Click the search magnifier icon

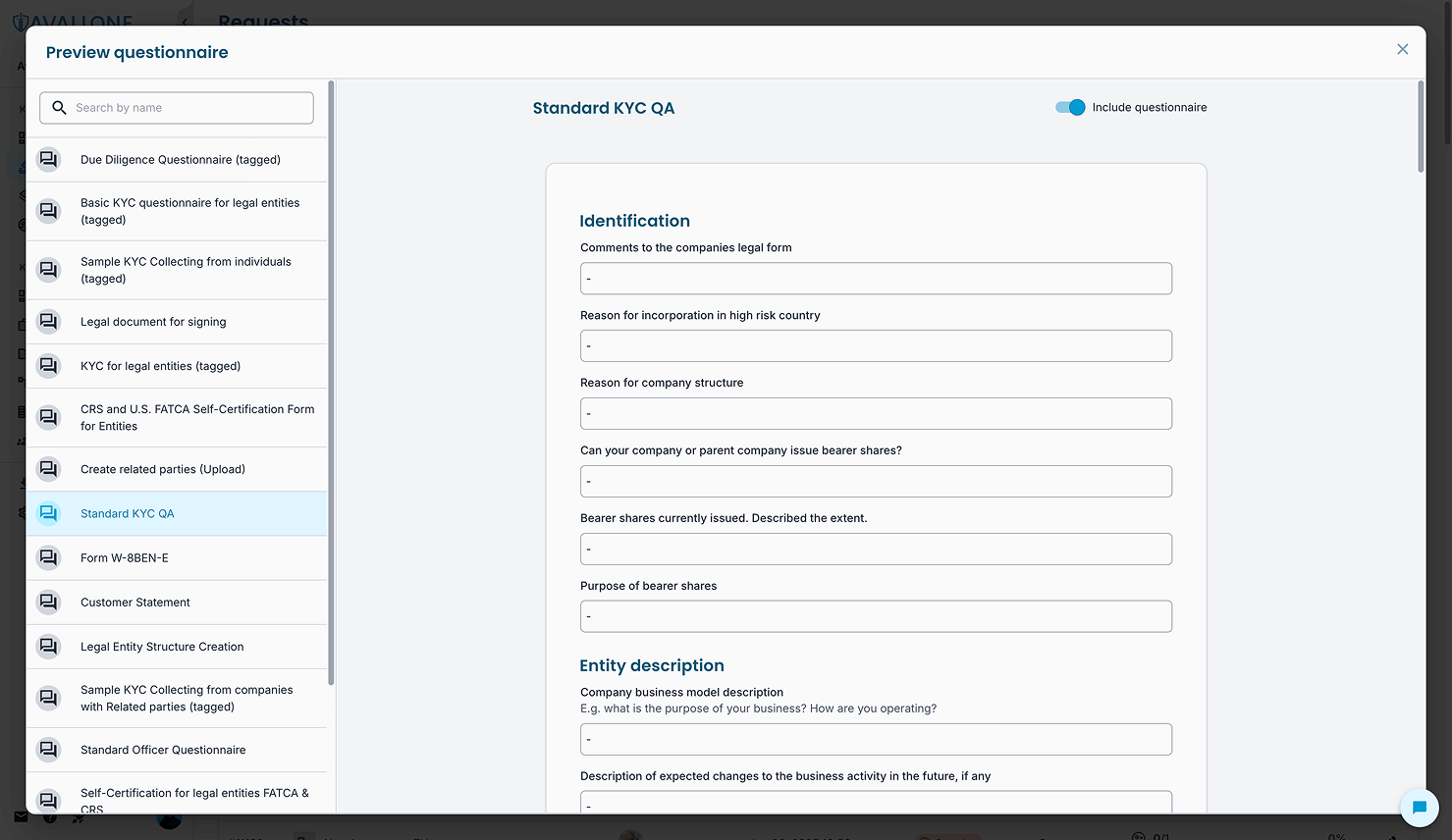(x=59, y=107)
